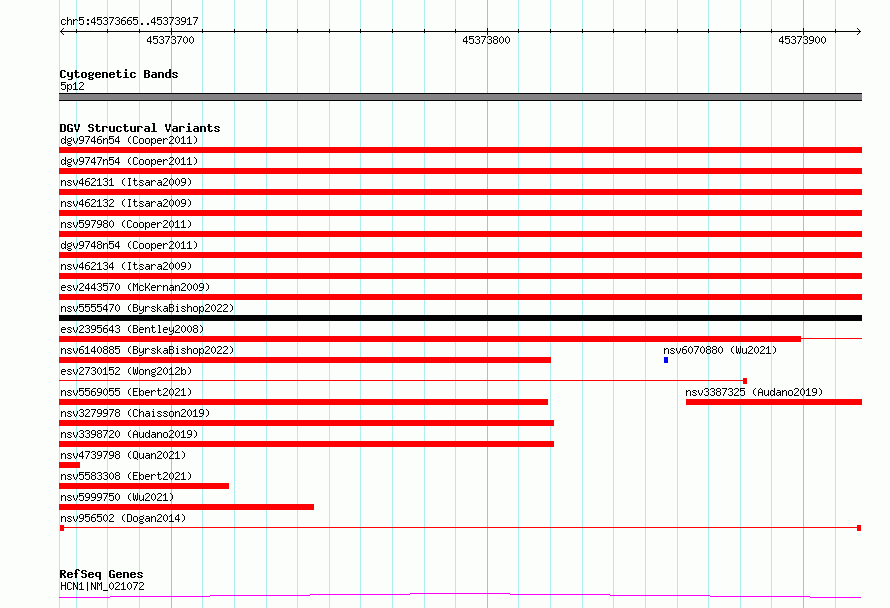Click the gray 5p12 cytogenetic band bar
Screen dimensions: 890x608
click(x=460, y=97)
